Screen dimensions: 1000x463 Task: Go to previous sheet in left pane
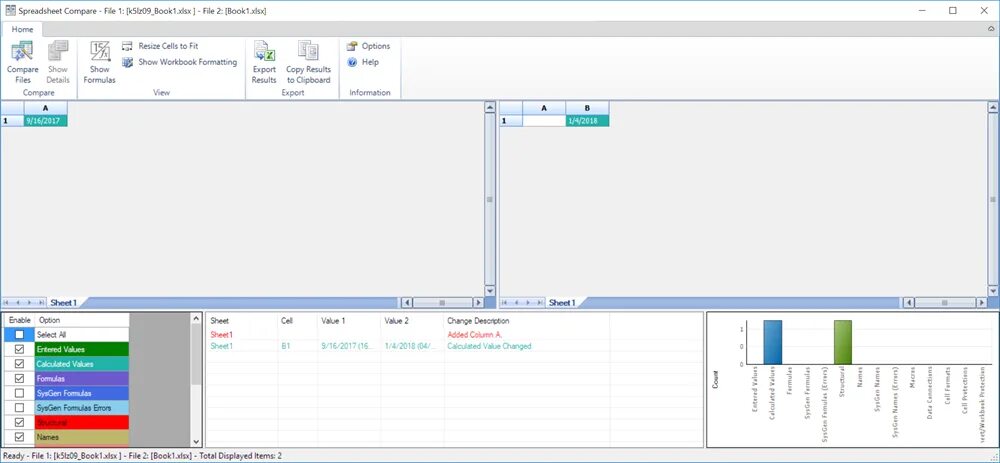pos(18,303)
